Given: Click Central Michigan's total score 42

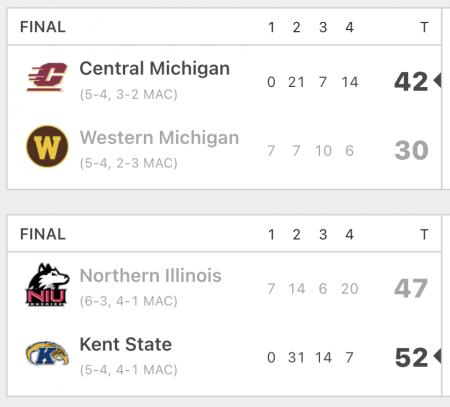Looking at the screenshot, I should coord(411,82).
